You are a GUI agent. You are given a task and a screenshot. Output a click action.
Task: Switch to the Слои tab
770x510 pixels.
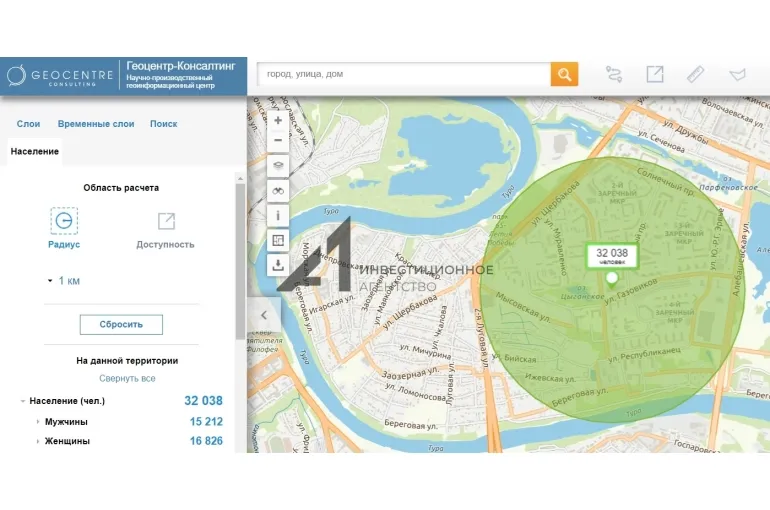[x=28, y=124]
